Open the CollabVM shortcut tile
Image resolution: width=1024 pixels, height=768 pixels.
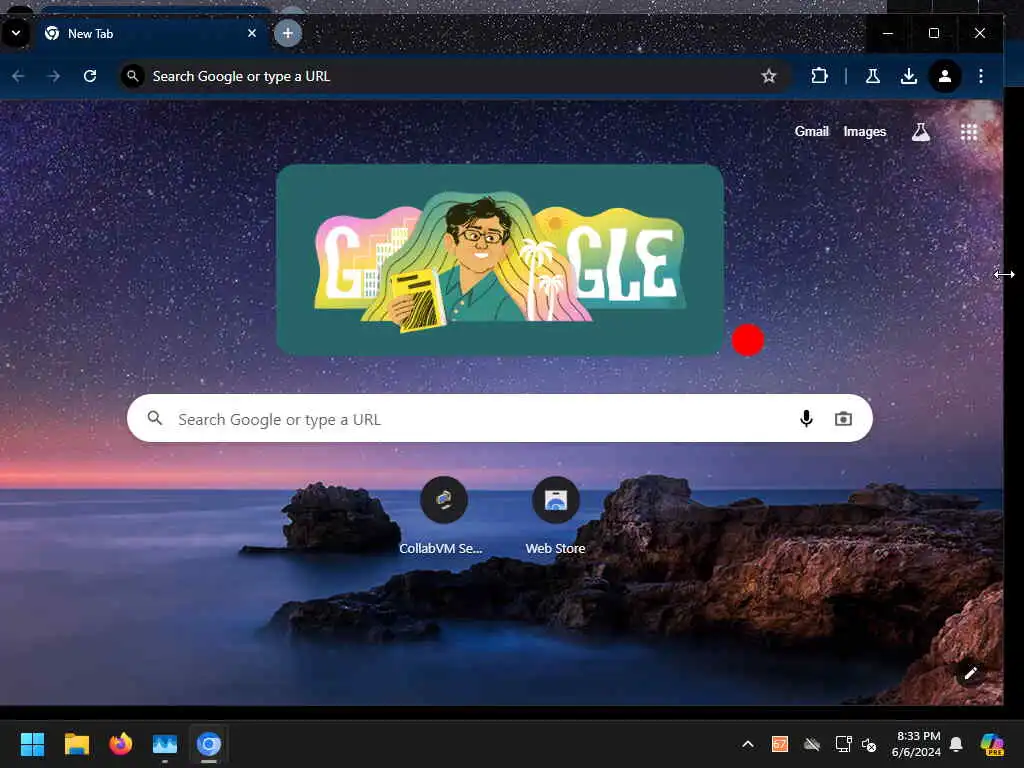[x=442, y=516]
